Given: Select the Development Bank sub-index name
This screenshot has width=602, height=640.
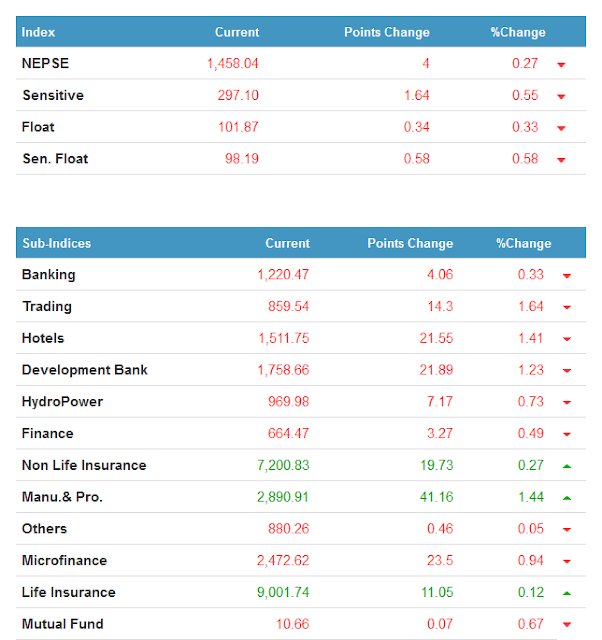Looking at the screenshot, I should [84, 370].
